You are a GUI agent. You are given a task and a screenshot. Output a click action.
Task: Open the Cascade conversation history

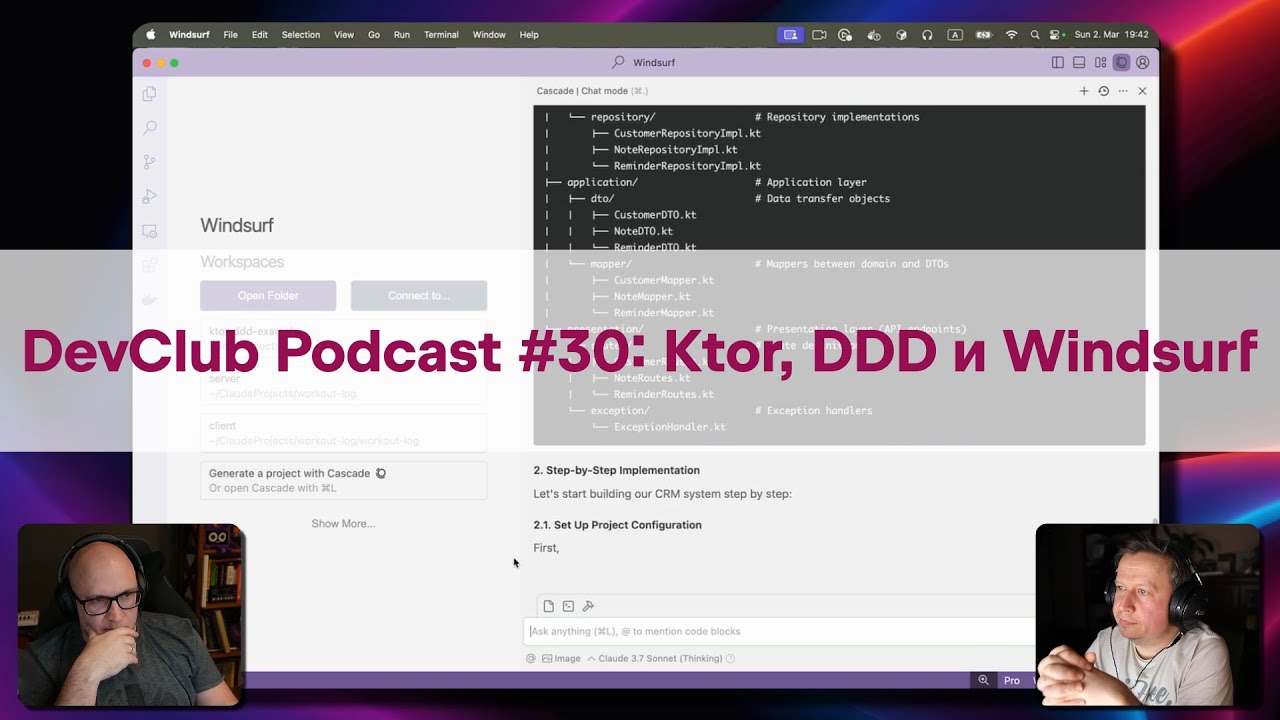coord(1104,91)
